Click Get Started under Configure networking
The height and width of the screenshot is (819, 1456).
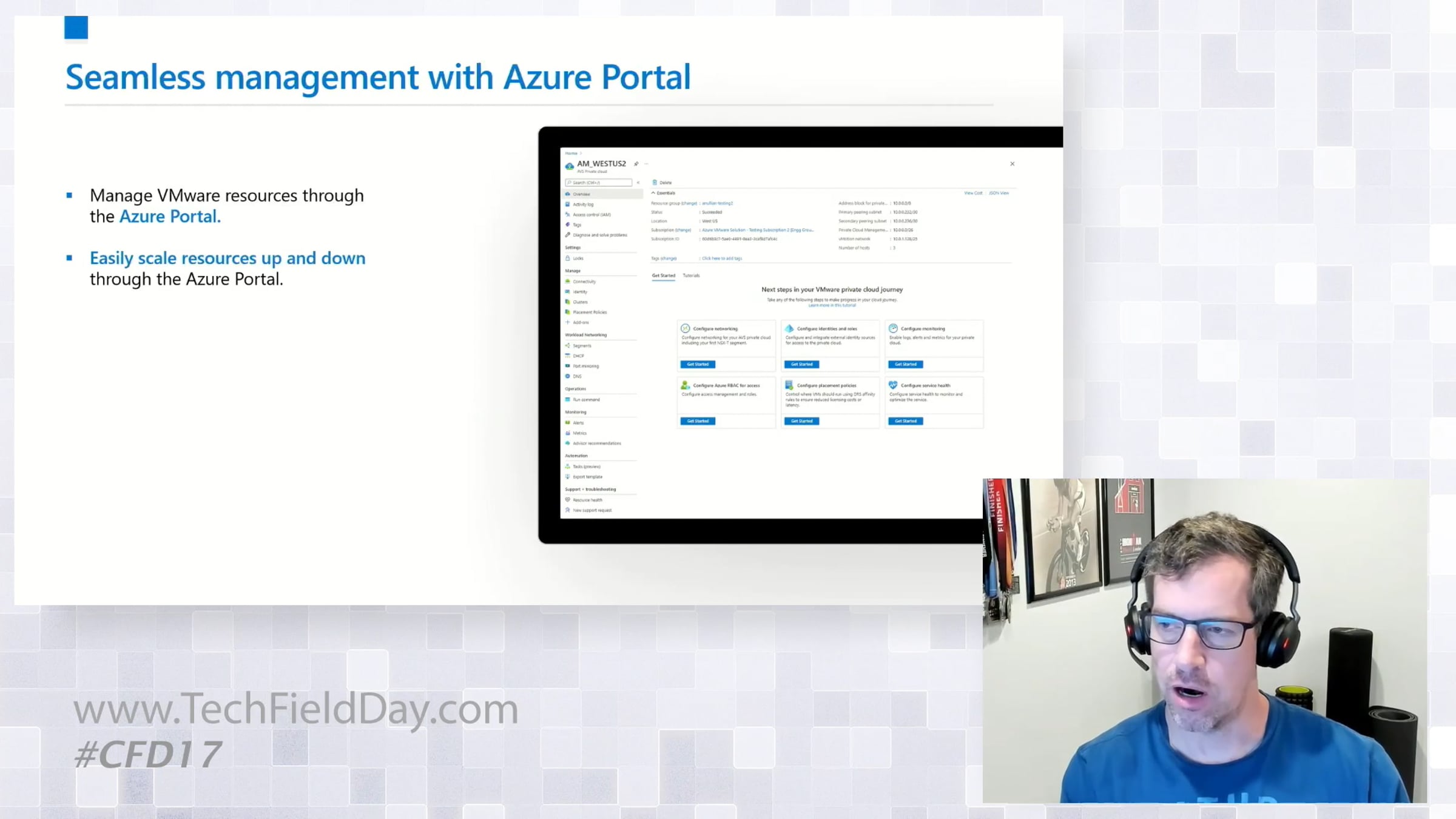(x=698, y=365)
